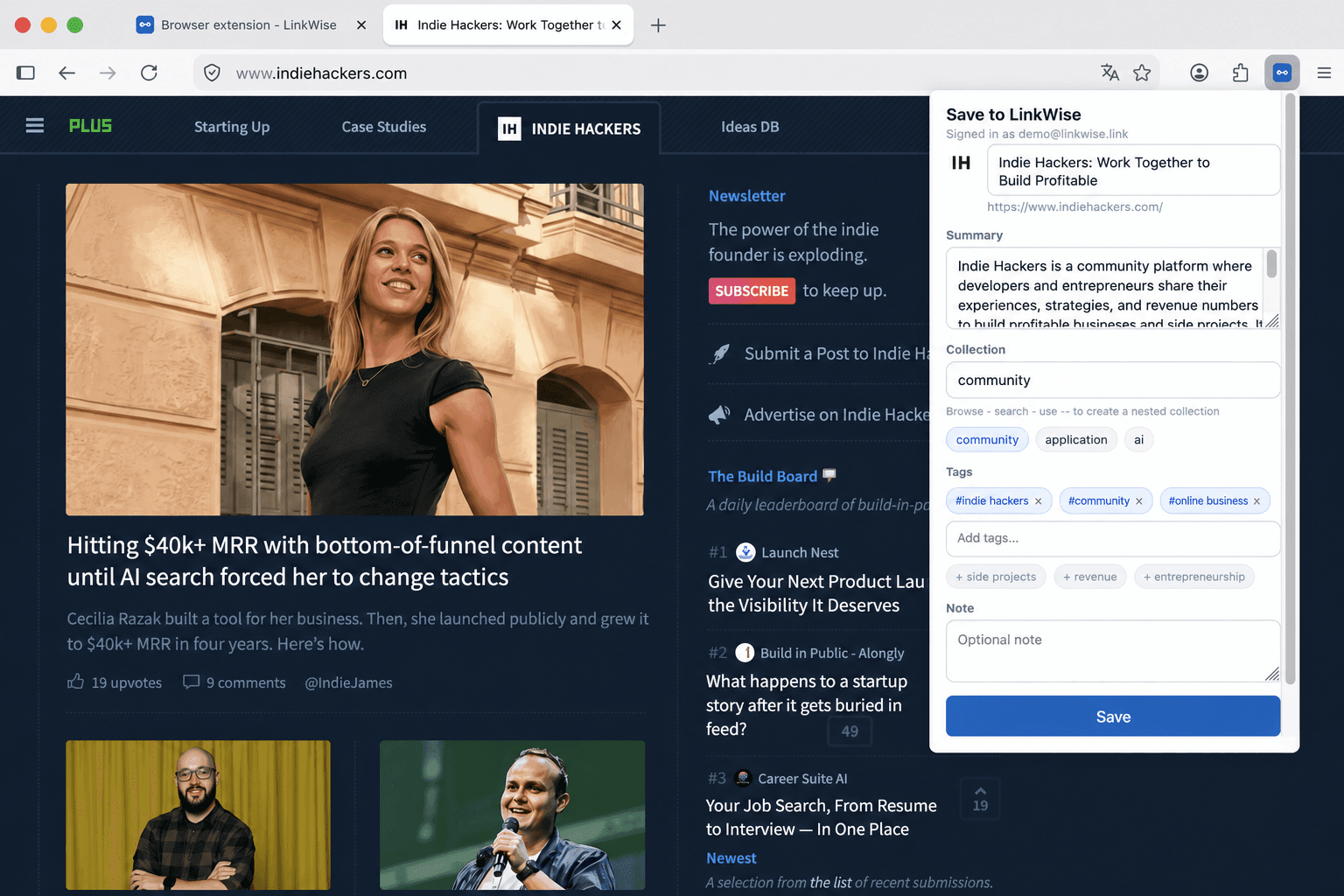
Task: Remove the #community tag
Action: (1139, 501)
